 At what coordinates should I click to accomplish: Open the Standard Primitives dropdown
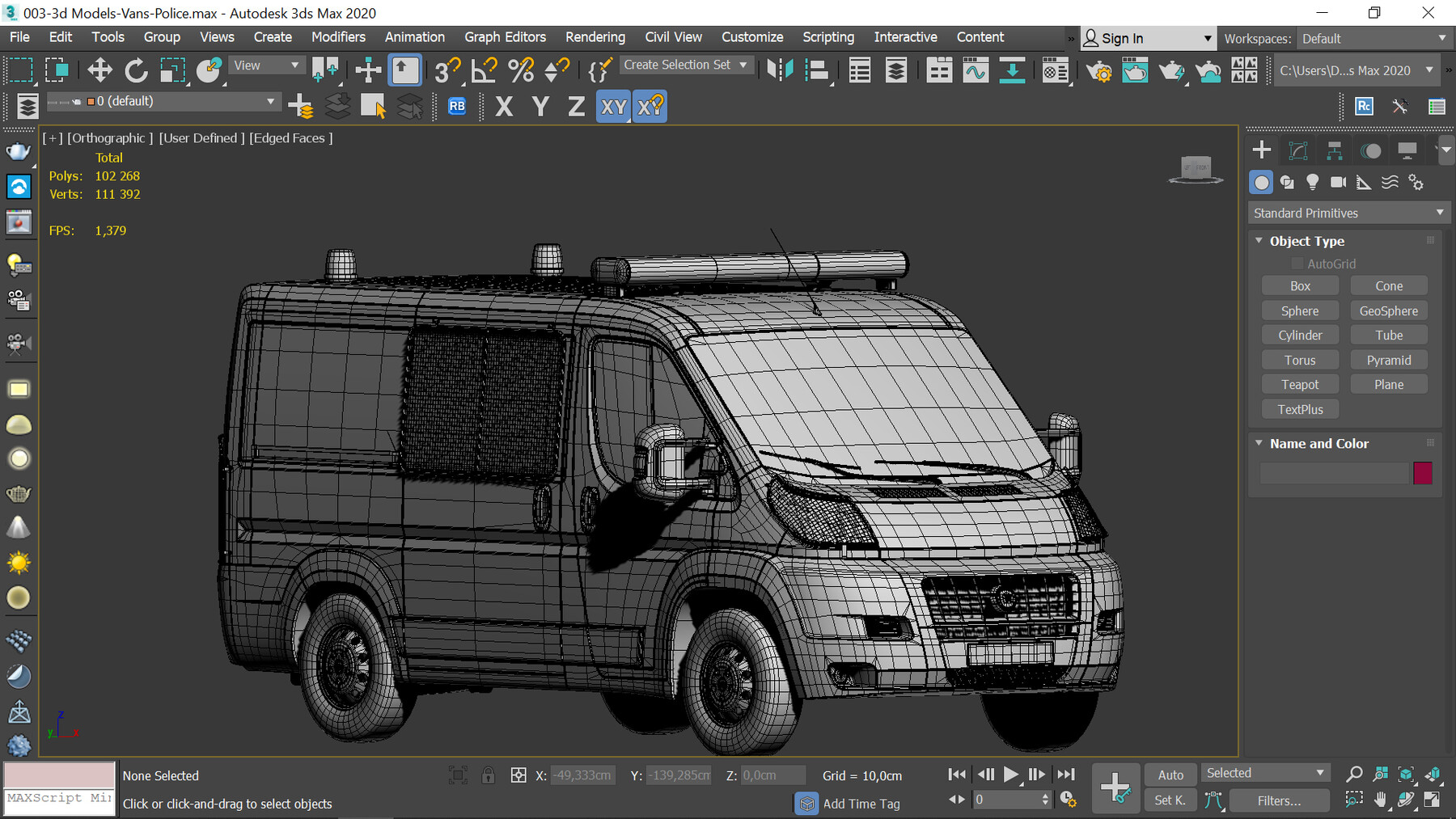point(1347,213)
